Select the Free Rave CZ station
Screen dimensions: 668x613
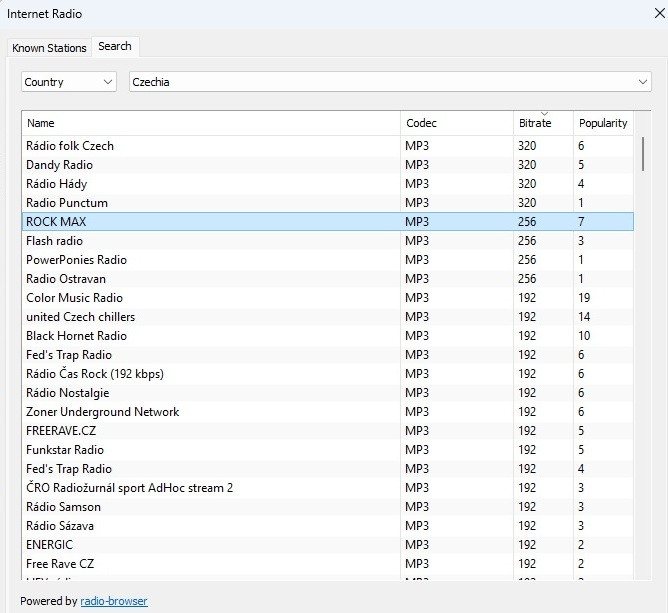[328, 564]
